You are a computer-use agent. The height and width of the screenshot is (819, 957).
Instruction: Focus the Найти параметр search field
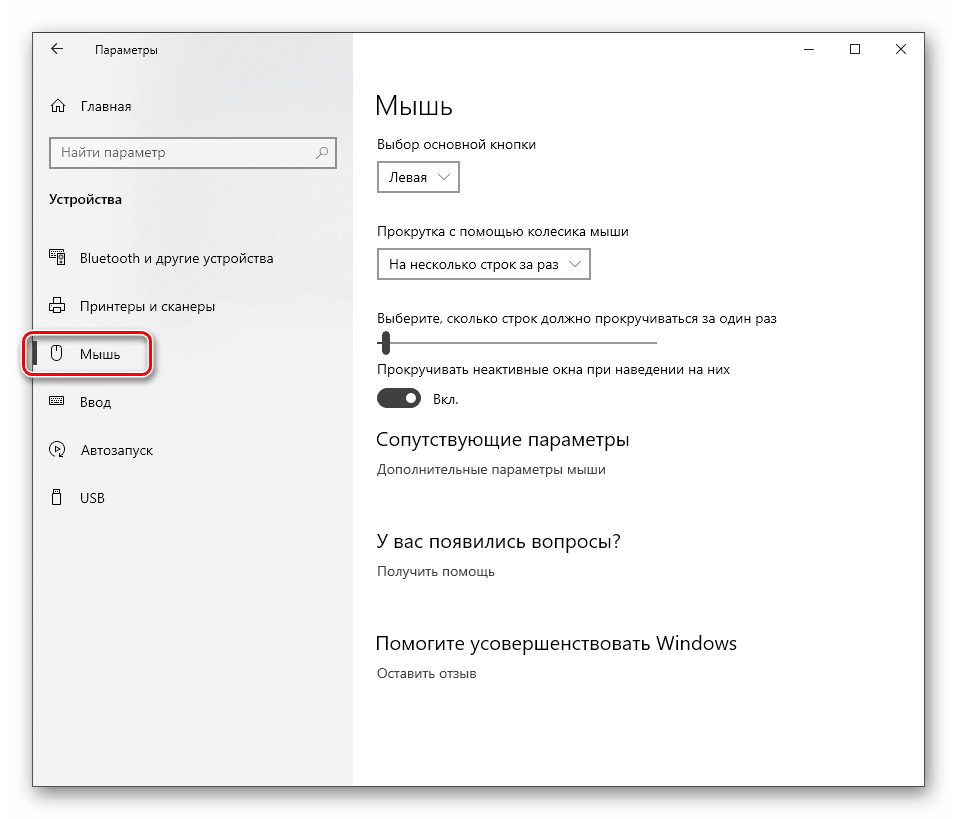coord(193,153)
